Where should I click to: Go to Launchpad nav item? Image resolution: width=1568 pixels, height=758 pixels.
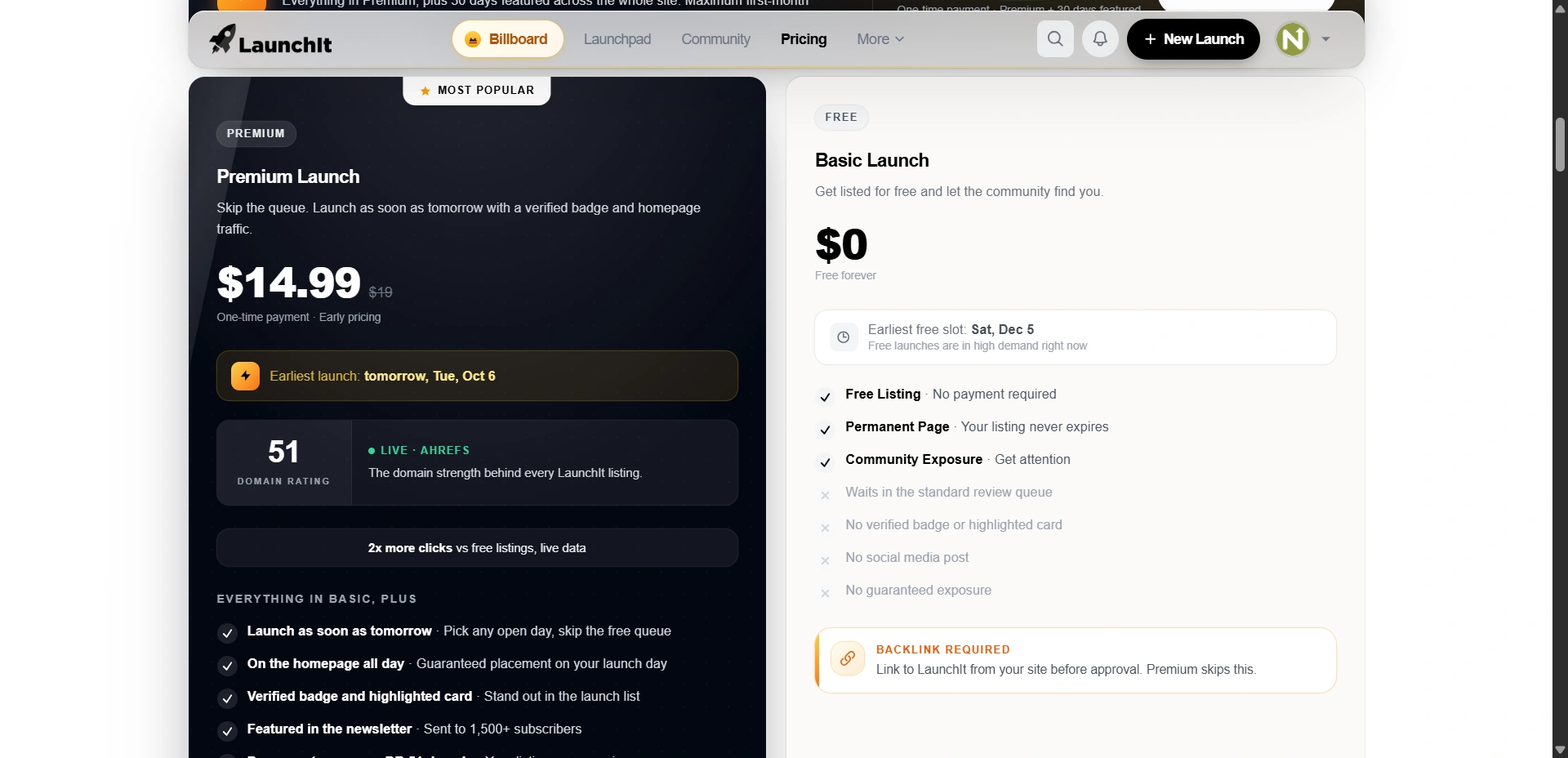(617, 39)
